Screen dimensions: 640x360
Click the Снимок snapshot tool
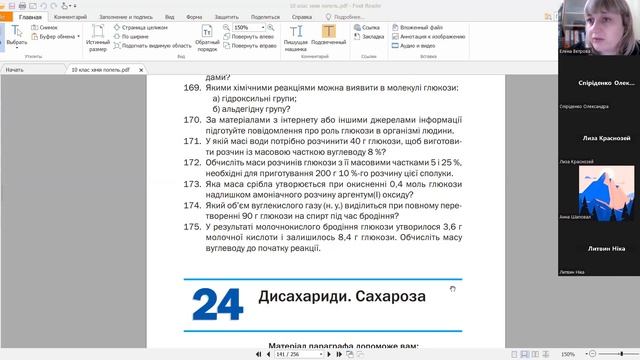click(44, 27)
